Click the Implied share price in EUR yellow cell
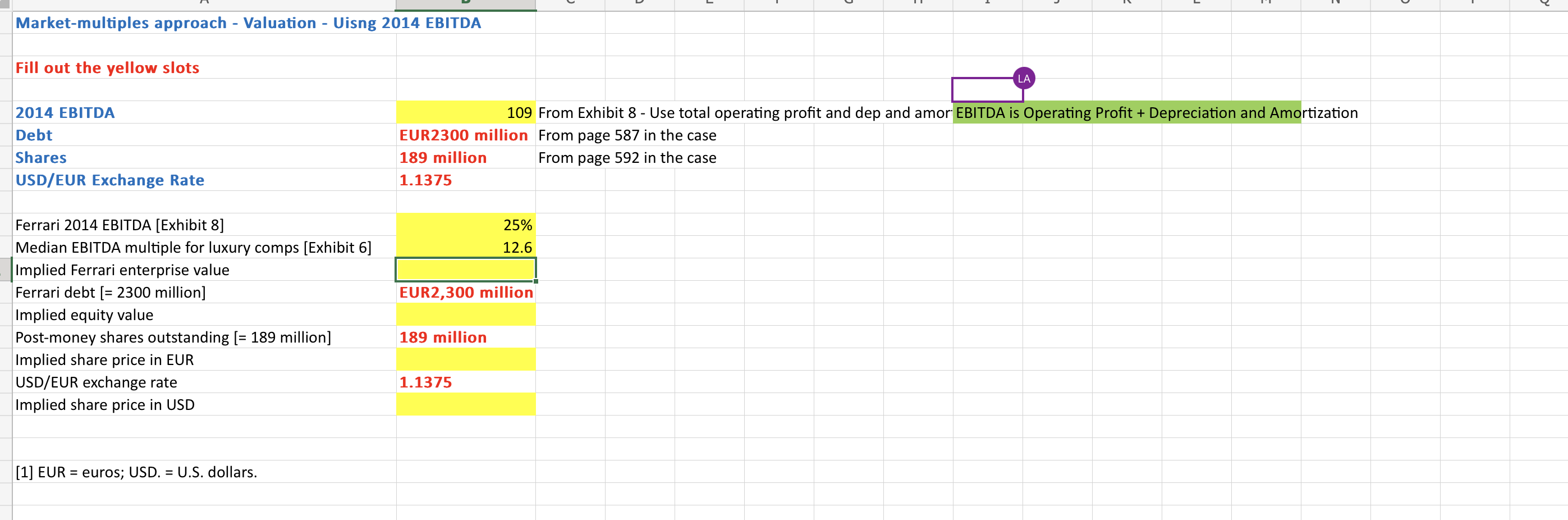1568x520 pixels. (x=466, y=359)
